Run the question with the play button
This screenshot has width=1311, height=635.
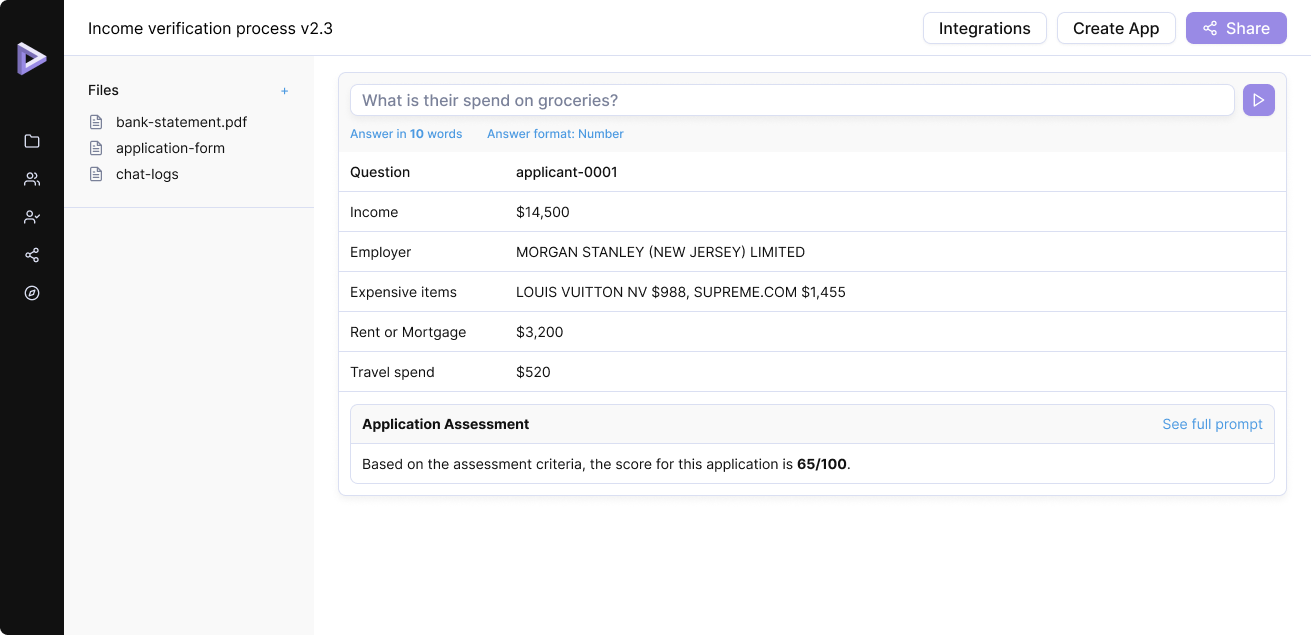click(1258, 100)
